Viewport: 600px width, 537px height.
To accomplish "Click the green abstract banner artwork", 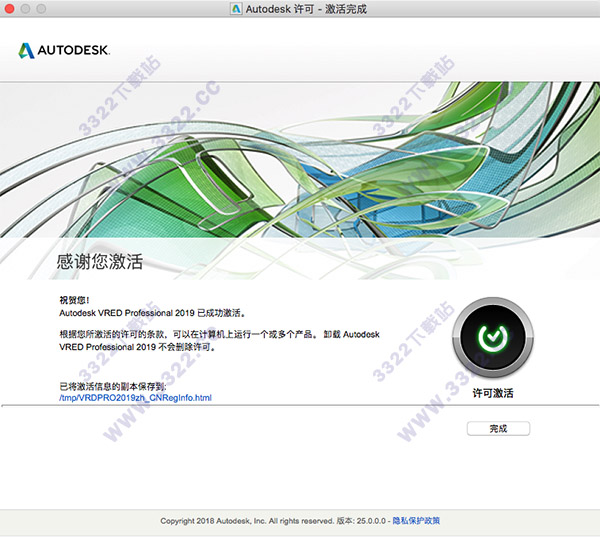I will pyautogui.click(x=300, y=160).
